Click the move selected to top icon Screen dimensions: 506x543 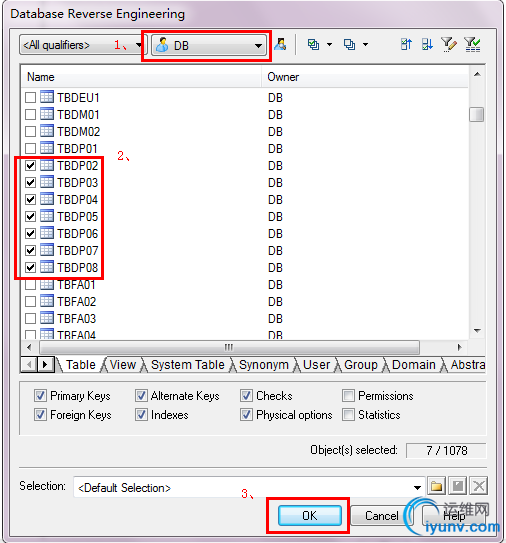click(x=406, y=45)
